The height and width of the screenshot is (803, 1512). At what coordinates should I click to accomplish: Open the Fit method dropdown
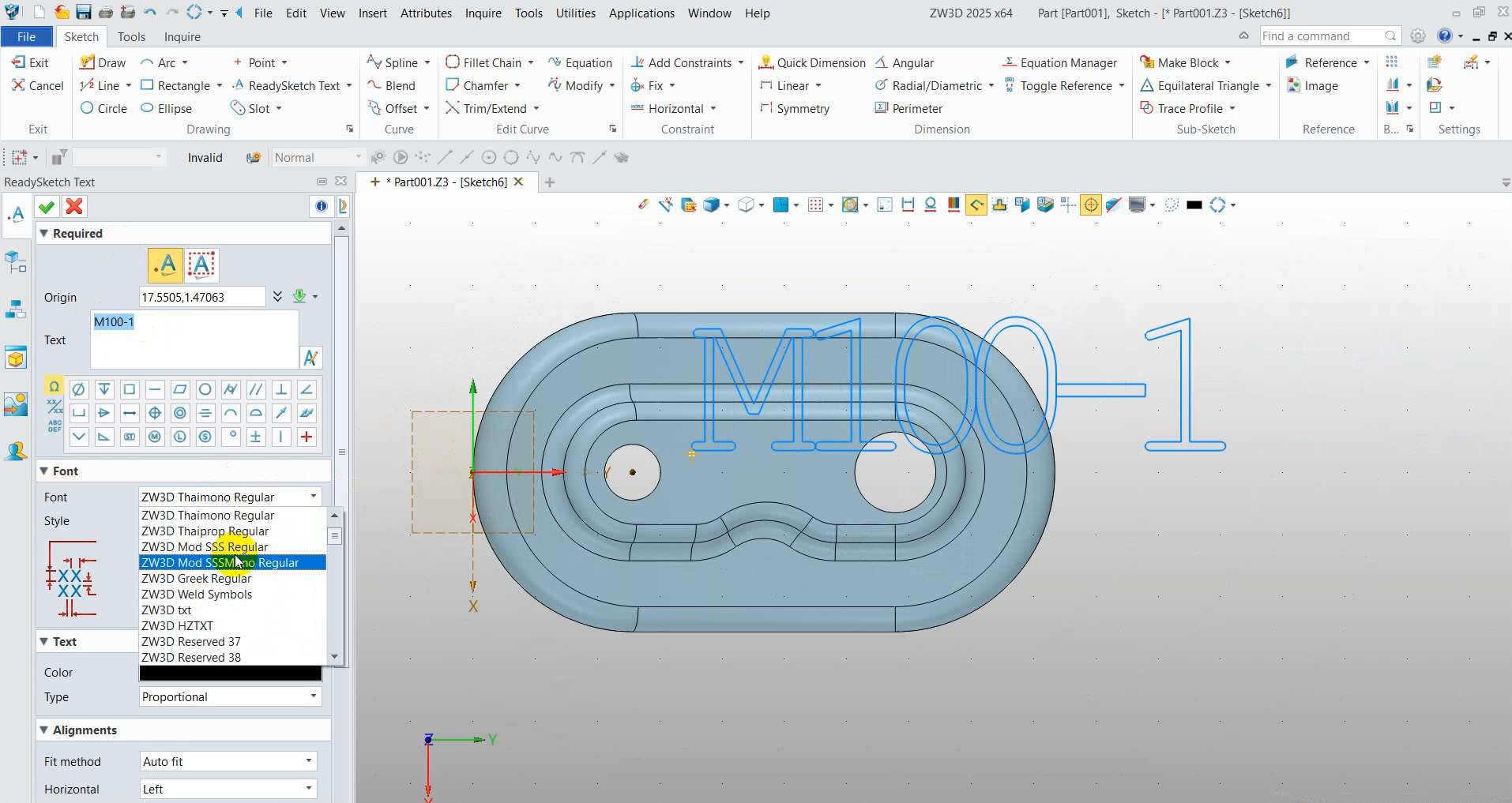(x=229, y=761)
